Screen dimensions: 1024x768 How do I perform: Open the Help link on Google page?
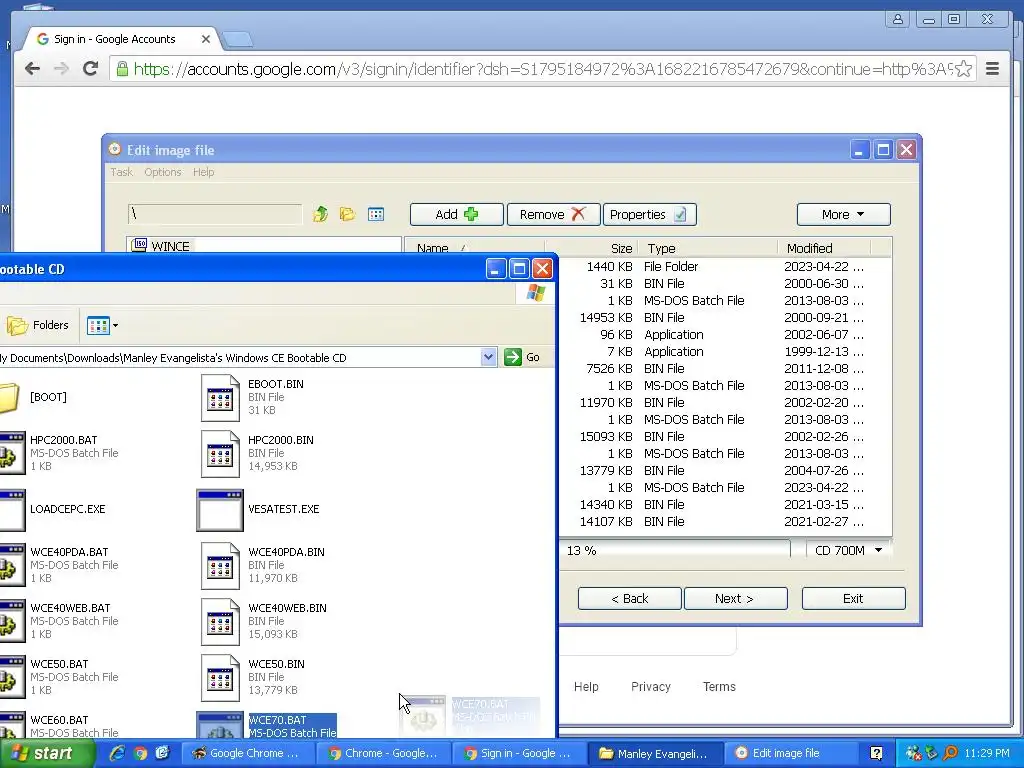click(586, 686)
